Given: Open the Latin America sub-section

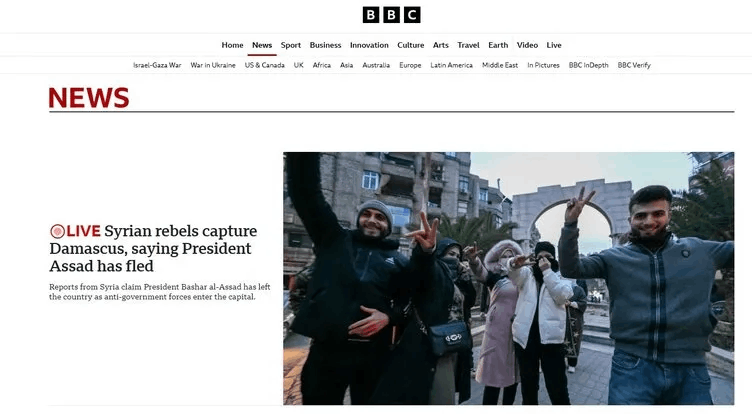Looking at the screenshot, I should coord(451,65).
